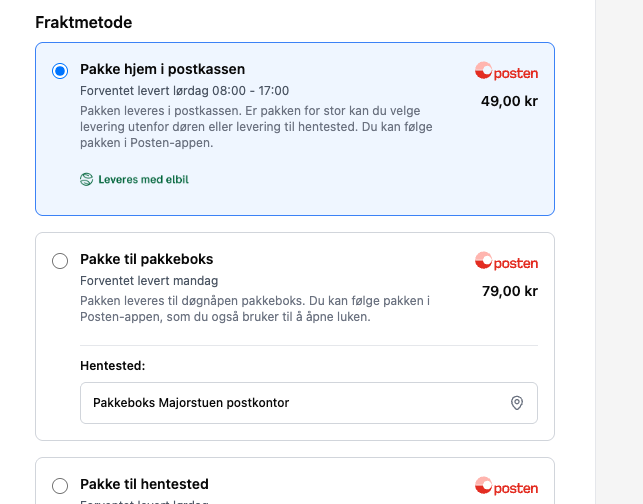Click the Pakke til pakkeboks title

point(146,259)
